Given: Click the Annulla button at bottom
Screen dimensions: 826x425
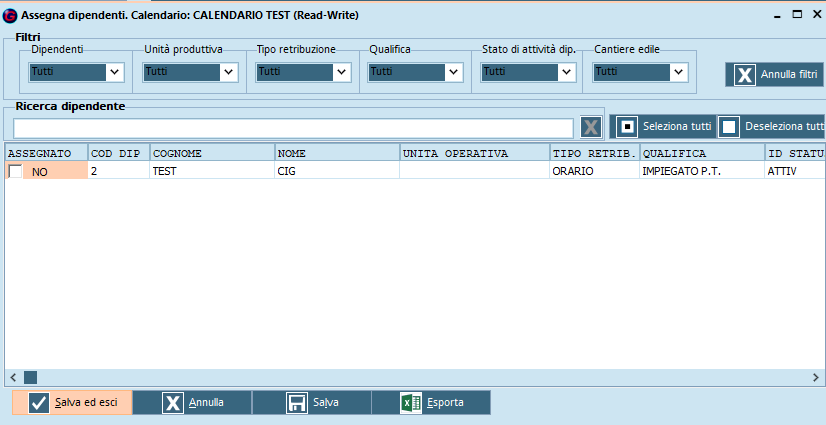Looking at the screenshot, I should coord(192,403).
